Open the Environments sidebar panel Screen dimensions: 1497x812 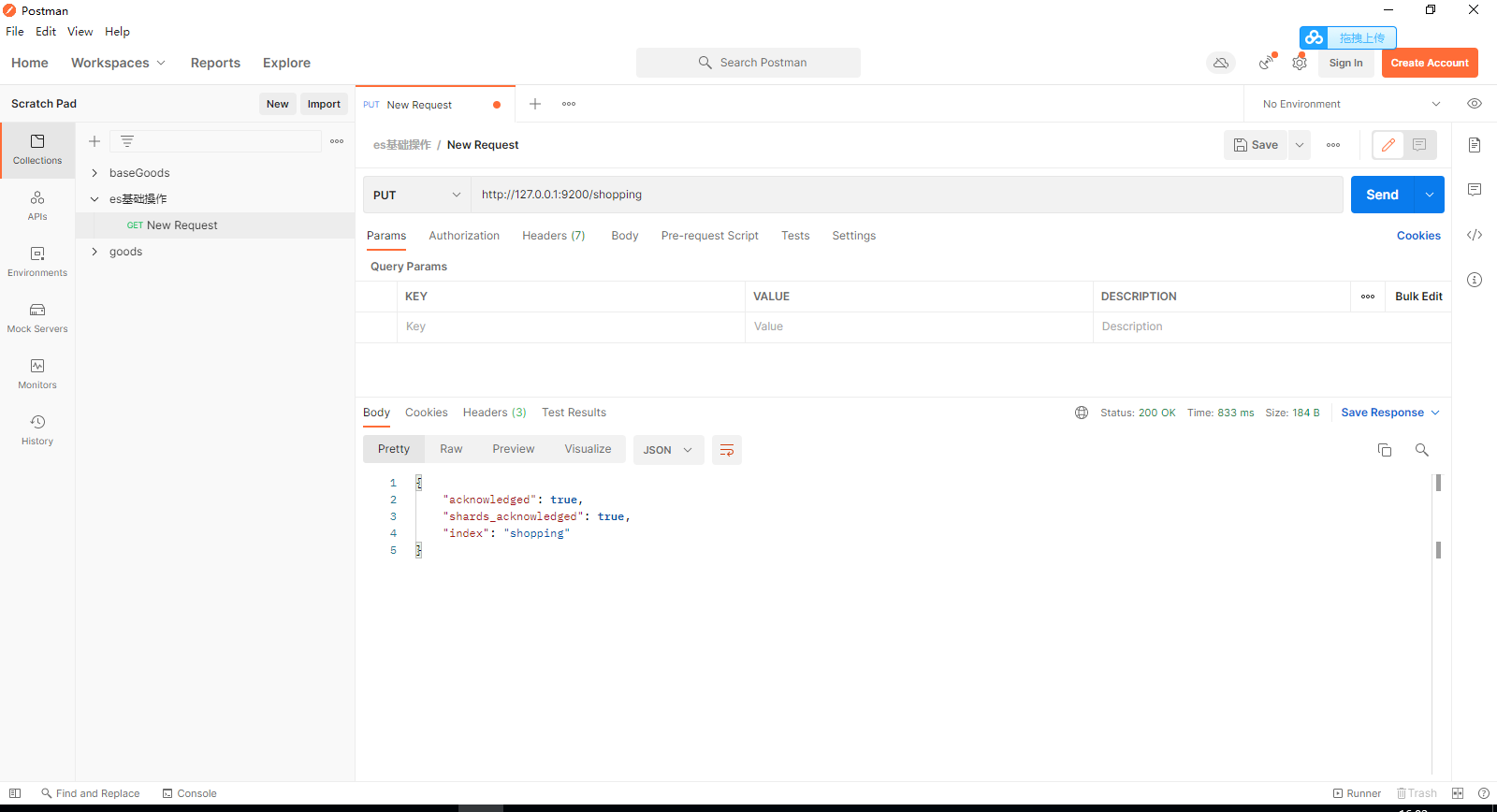[37, 262]
